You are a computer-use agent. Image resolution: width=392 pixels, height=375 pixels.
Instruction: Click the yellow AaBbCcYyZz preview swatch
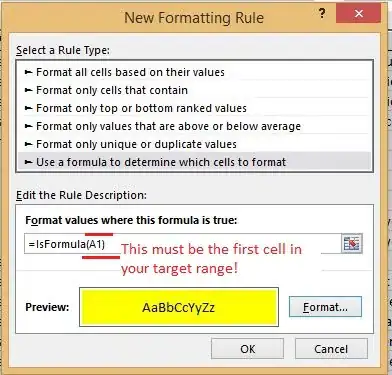point(179,307)
